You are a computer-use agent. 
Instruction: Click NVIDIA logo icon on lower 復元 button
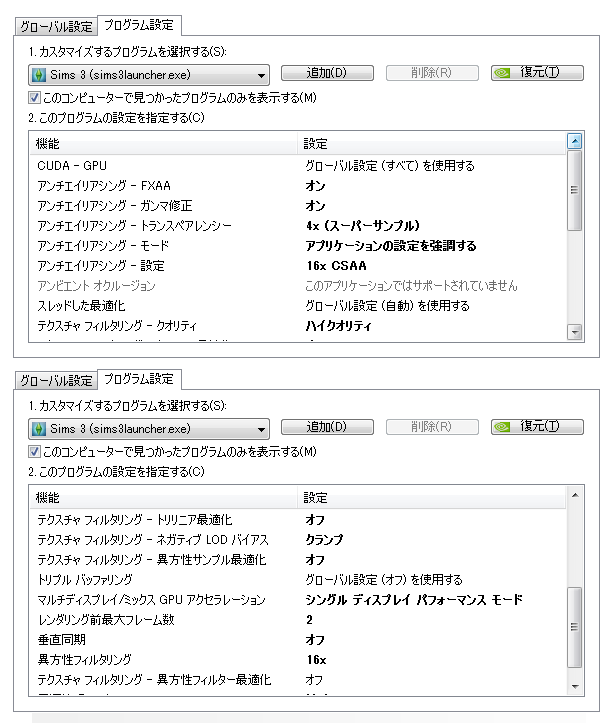[502, 427]
